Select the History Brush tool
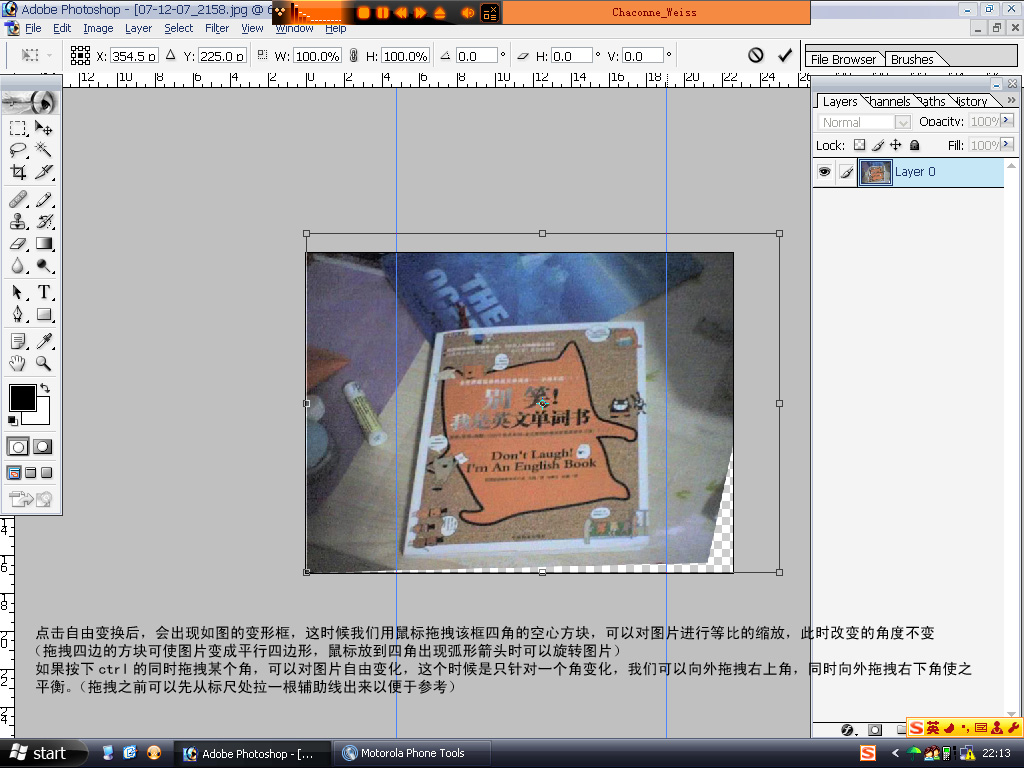This screenshot has width=1024, height=768. pos(44,221)
